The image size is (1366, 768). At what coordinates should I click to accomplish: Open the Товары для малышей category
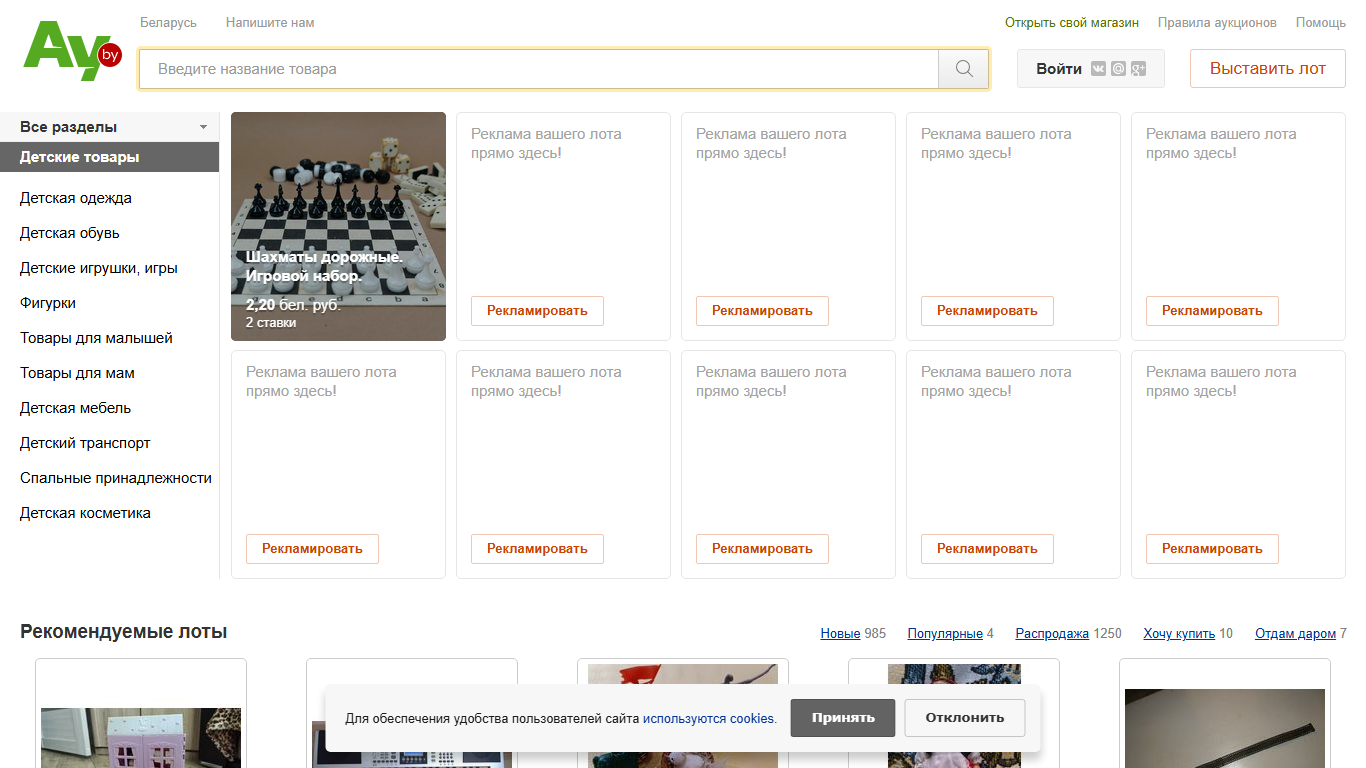pyautogui.click(x=96, y=338)
